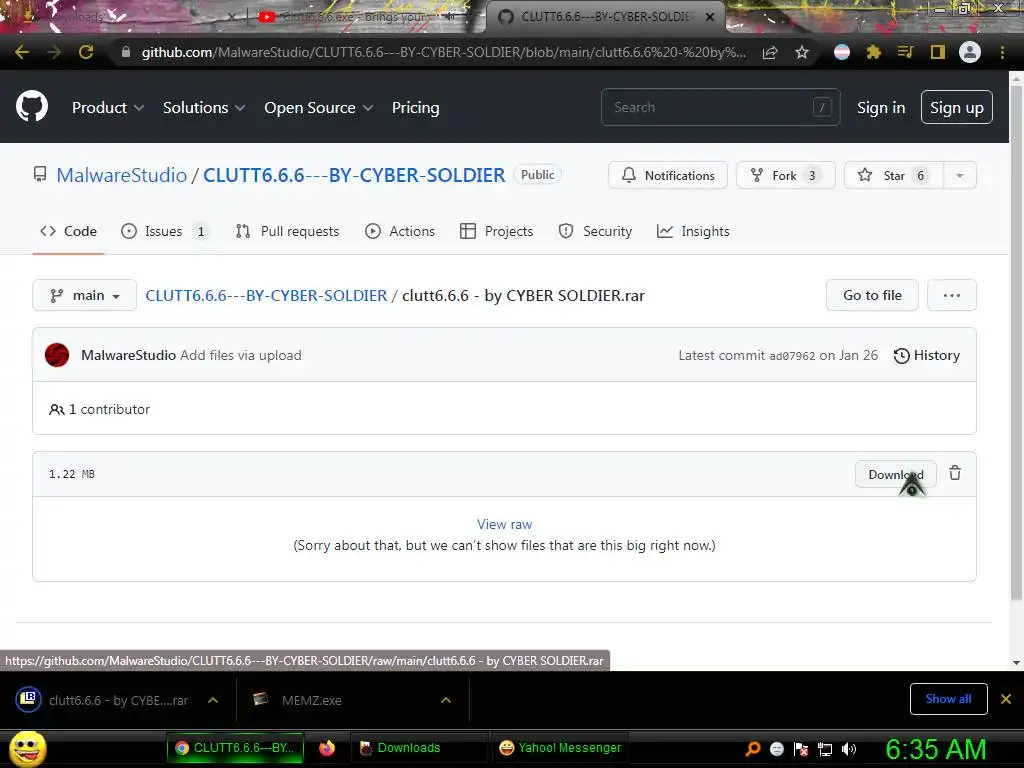Click the Notifications button
The height and width of the screenshot is (768, 1024).
[667, 175]
